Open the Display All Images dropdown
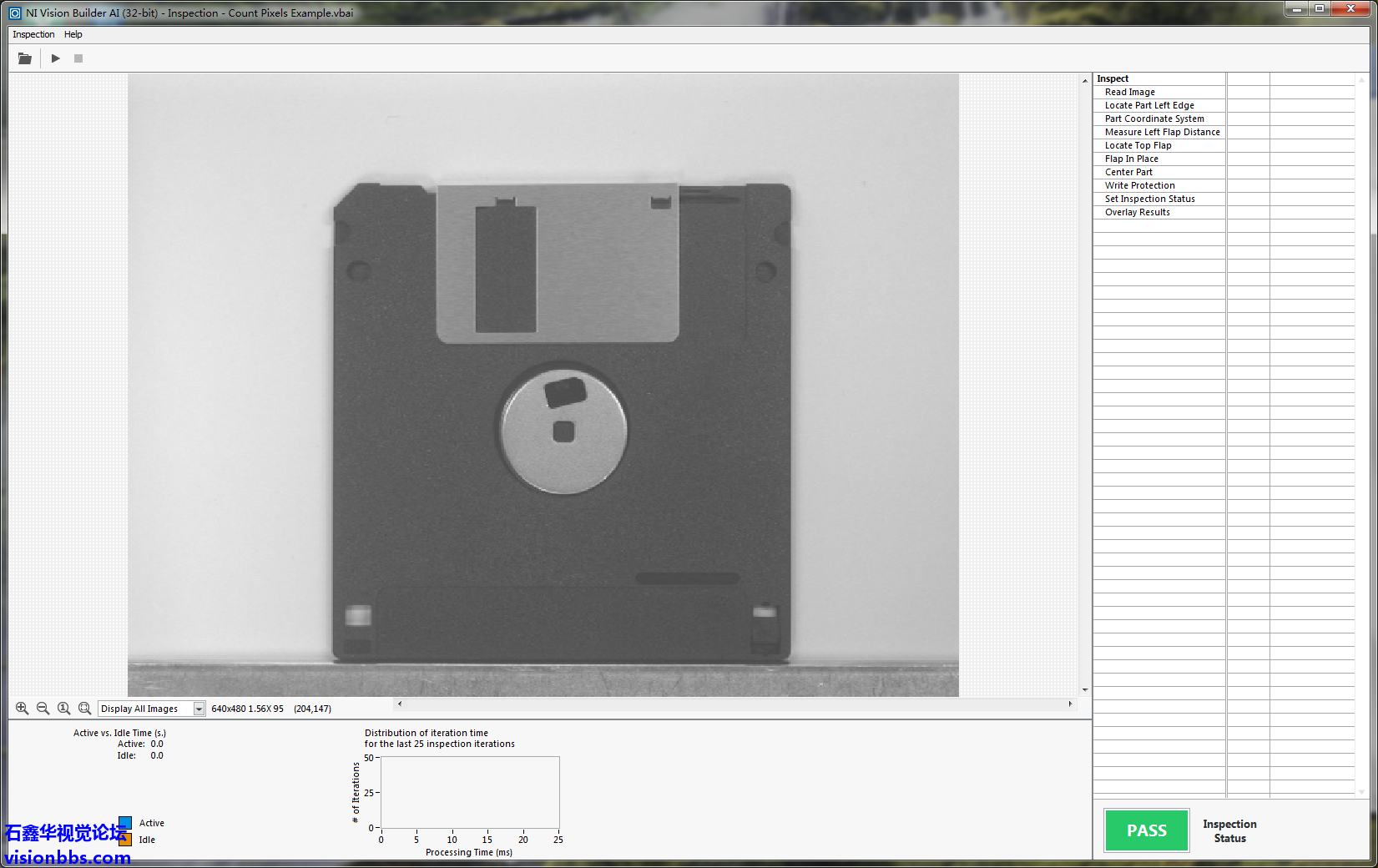Image resolution: width=1378 pixels, height=868 pixels. click(x=199, y=709)
